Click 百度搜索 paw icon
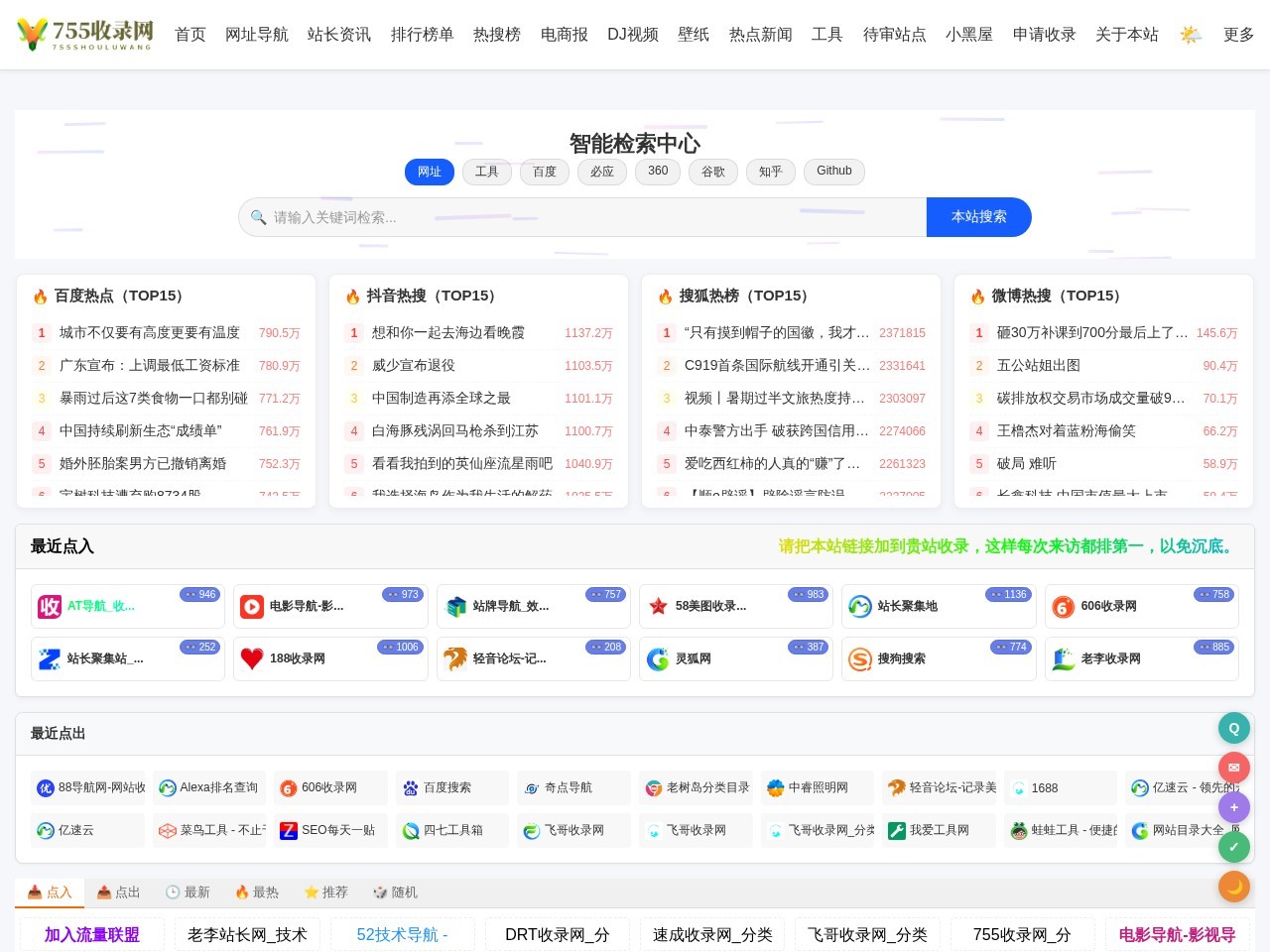 tap(411, 788)
